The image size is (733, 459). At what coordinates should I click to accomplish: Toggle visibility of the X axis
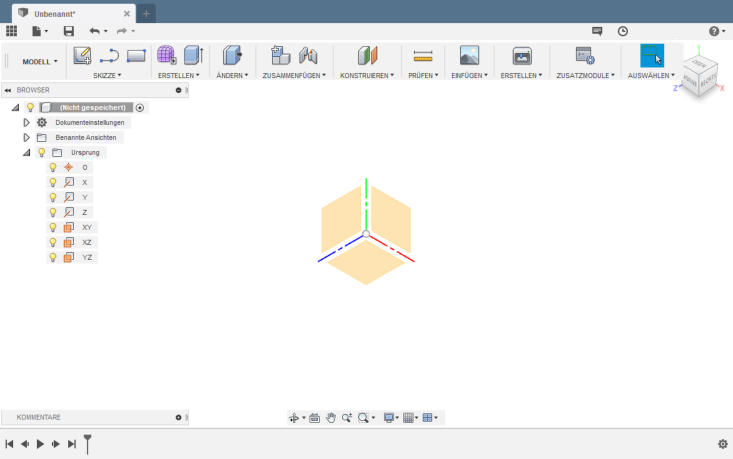click(x=53, y=182)
